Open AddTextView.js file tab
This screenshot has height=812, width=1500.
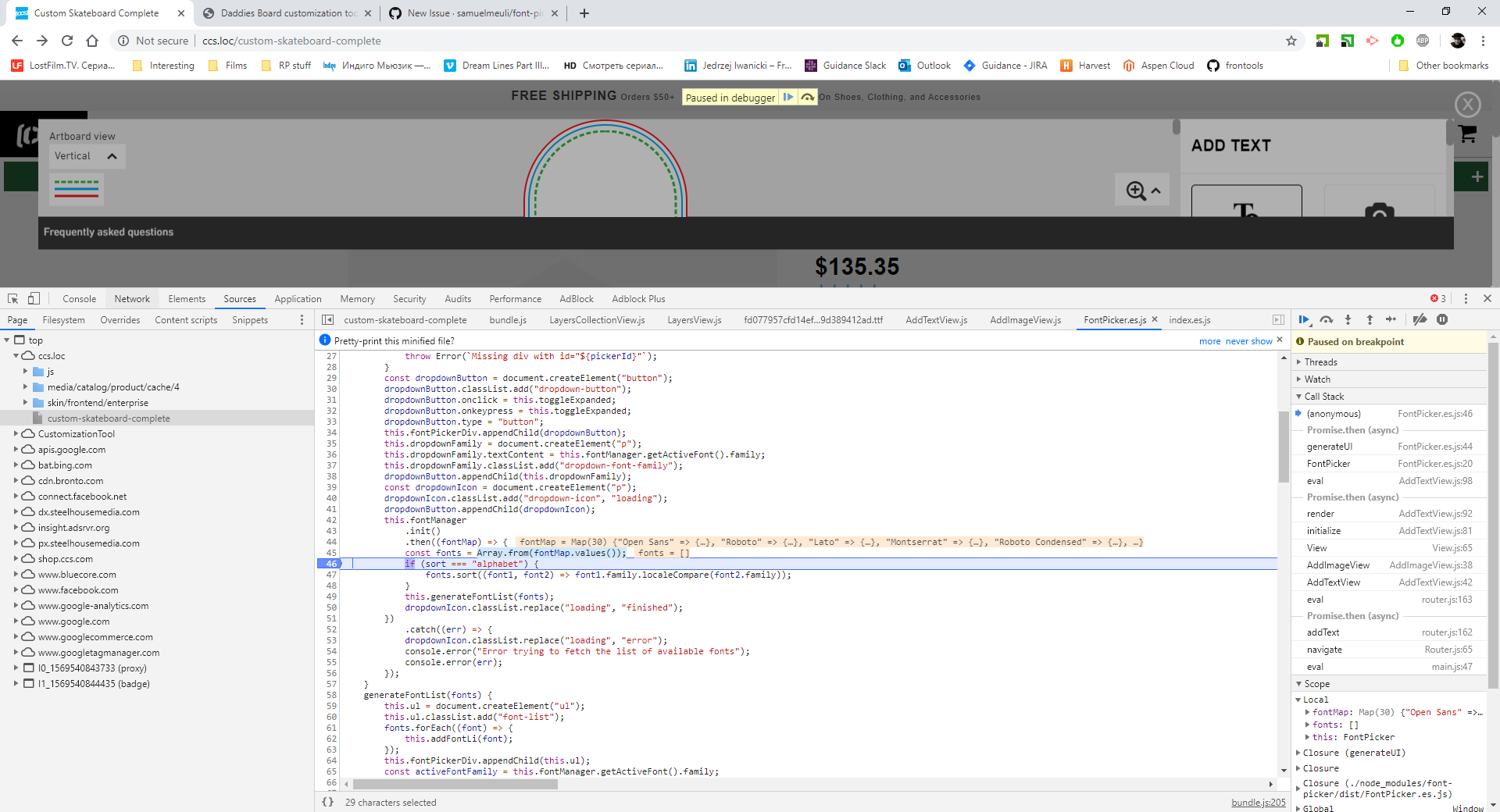(x=936, y=319)
